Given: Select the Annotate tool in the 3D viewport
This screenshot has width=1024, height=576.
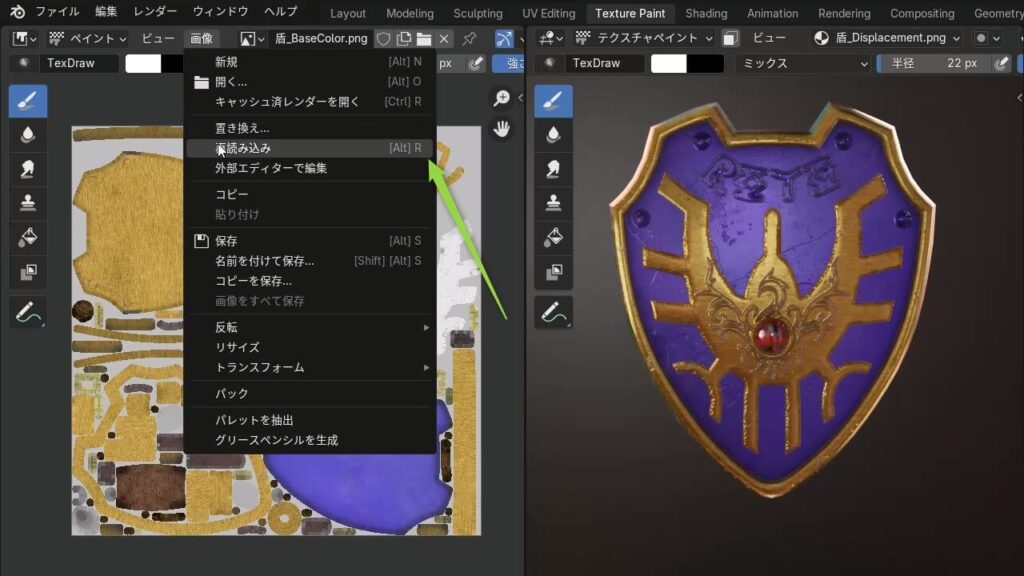Looking at the screenshot, I should (x=553, y=312).
